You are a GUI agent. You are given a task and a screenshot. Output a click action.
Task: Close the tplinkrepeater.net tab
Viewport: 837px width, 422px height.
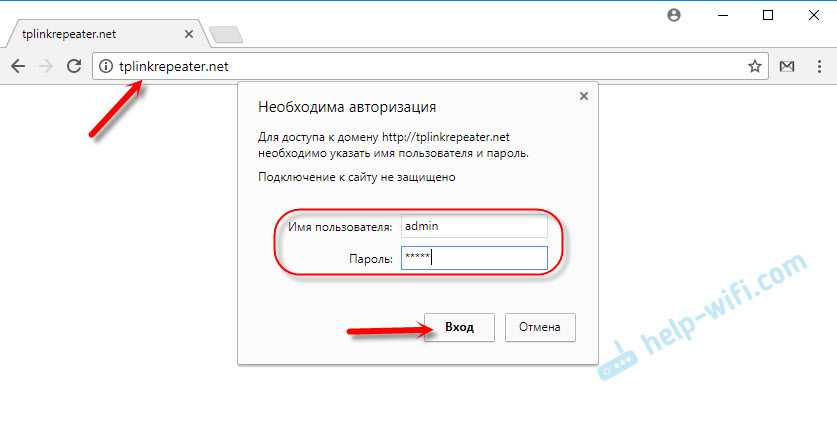(188, 34)
